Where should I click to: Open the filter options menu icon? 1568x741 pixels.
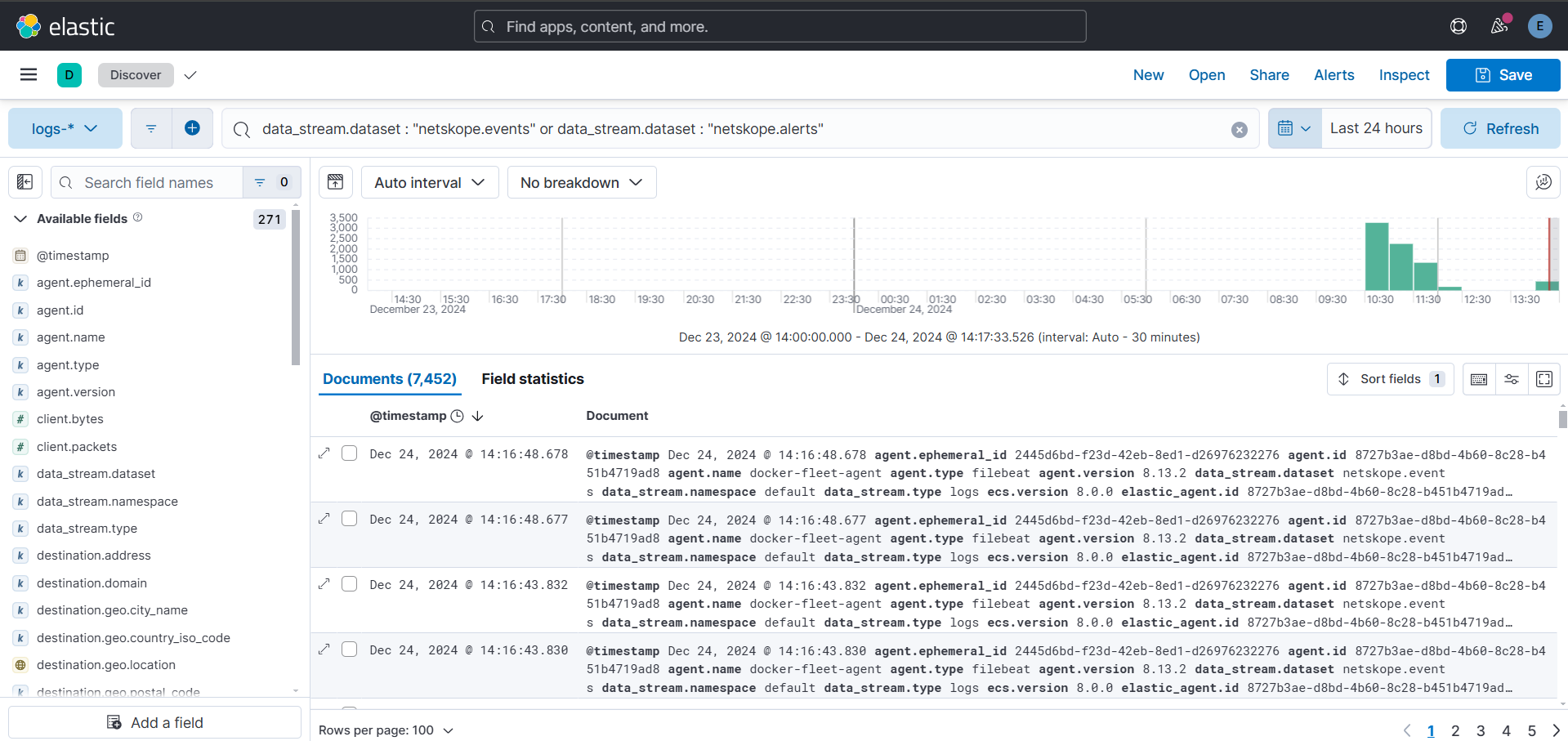(x=151, y=128)
